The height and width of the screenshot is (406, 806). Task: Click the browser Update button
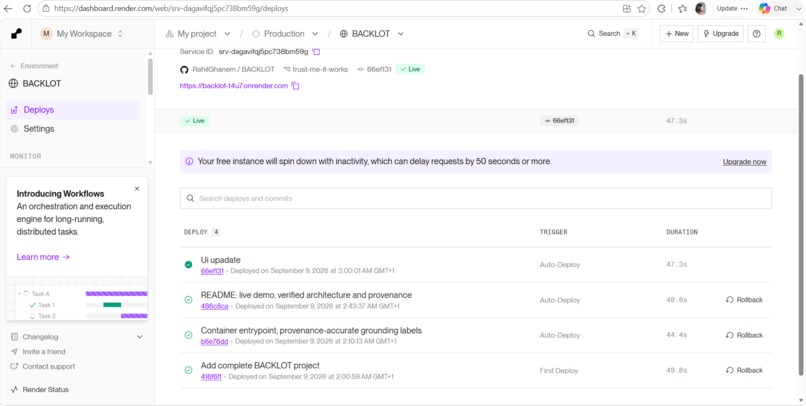tap(732, 9)
